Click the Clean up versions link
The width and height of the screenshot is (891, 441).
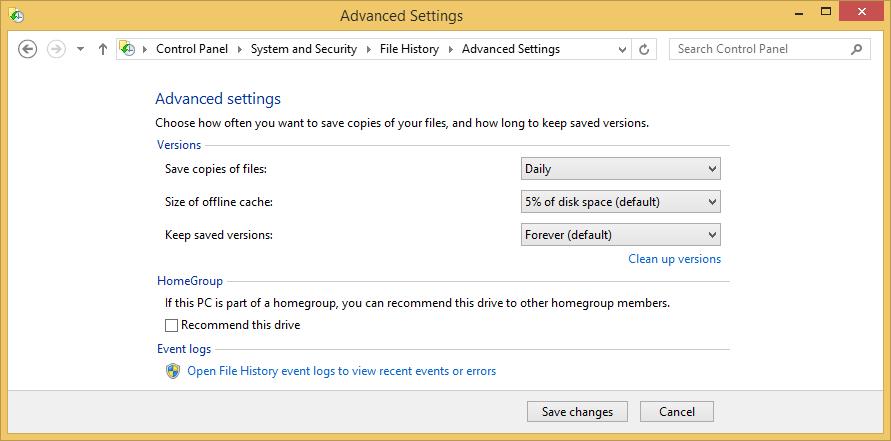tap(675, 259)
